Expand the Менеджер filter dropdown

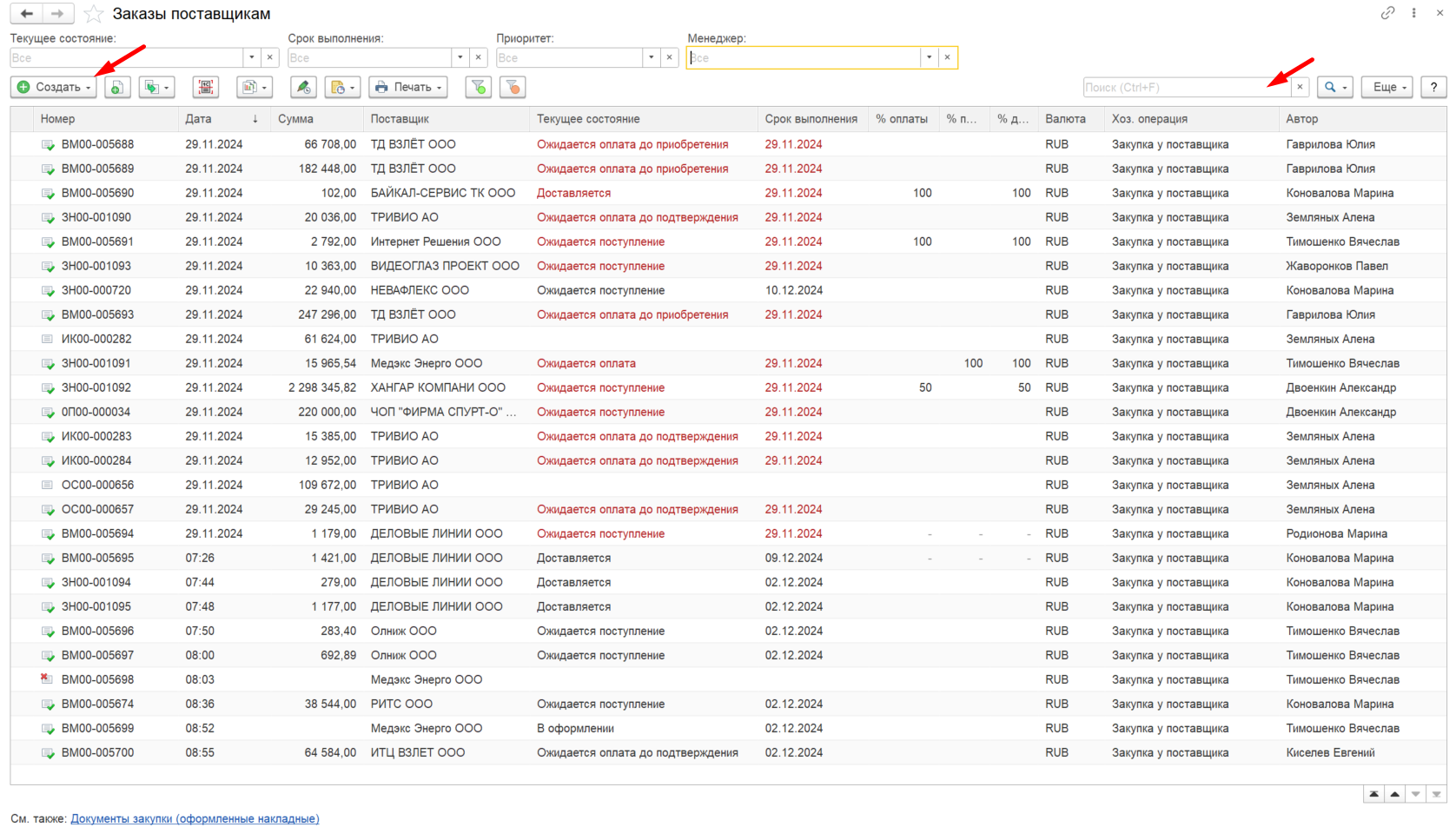[930, 57]
